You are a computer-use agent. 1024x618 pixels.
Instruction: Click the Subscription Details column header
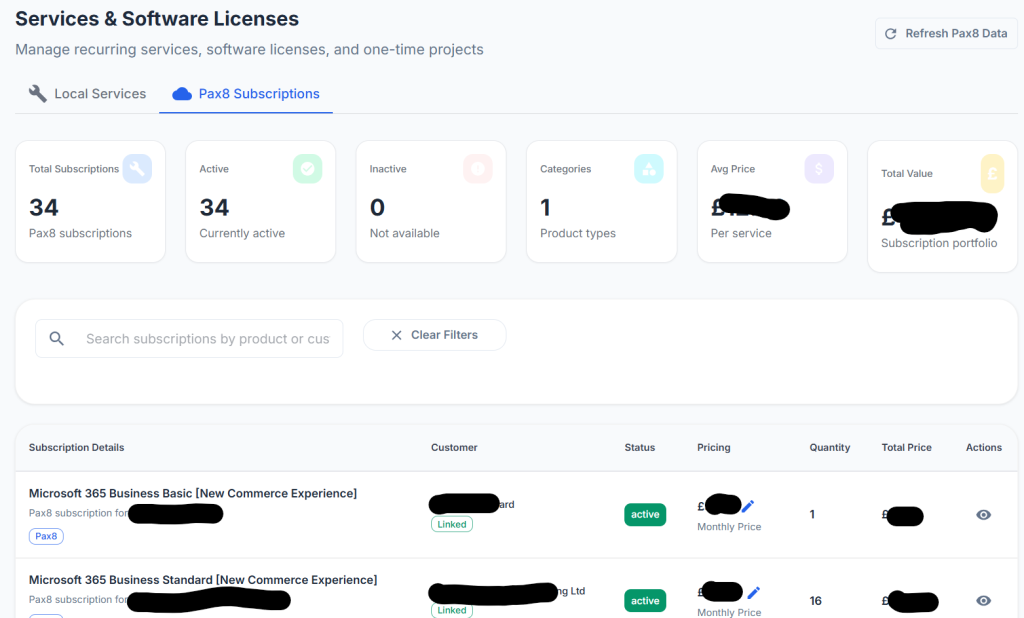coord(76,447)
